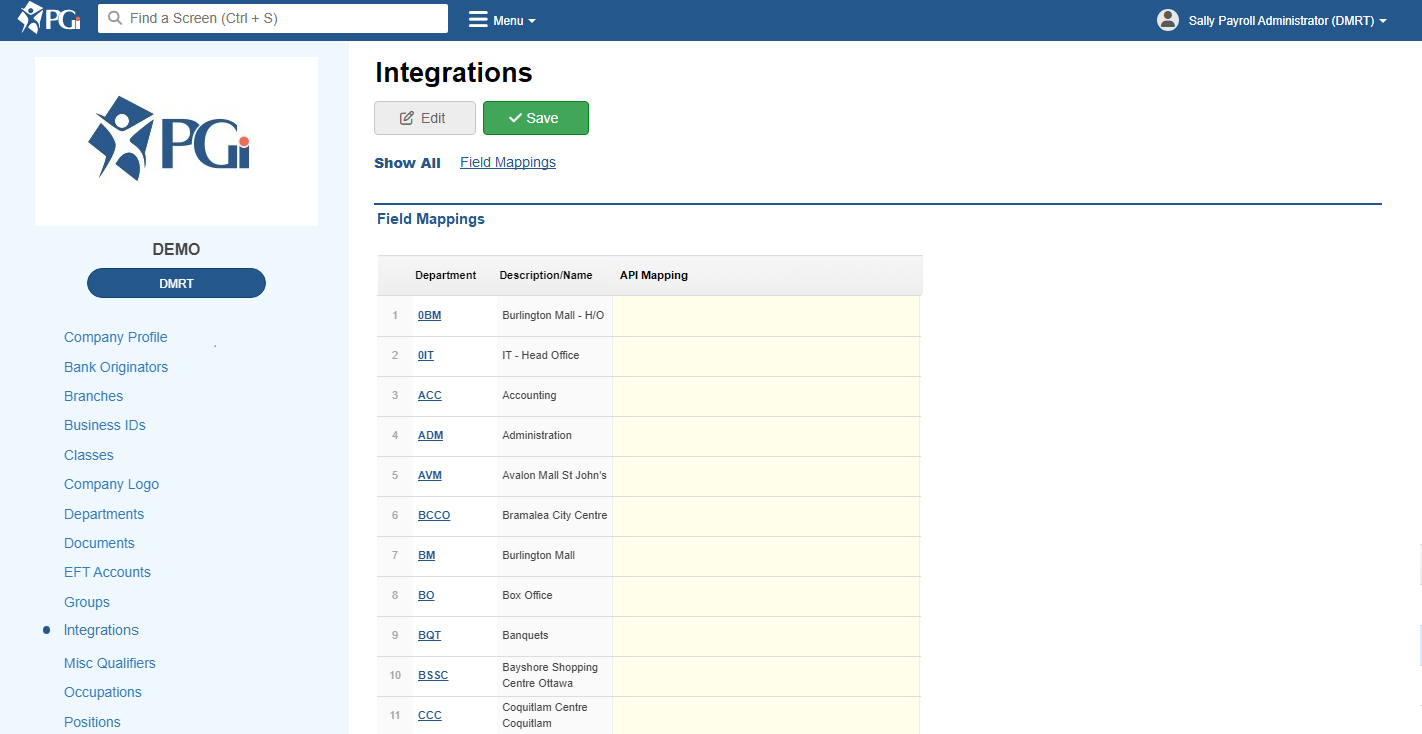Viewport: 1422px width, 734px height.
Task: Click the search magnifier icon
Action: click(x=115, y=19)
